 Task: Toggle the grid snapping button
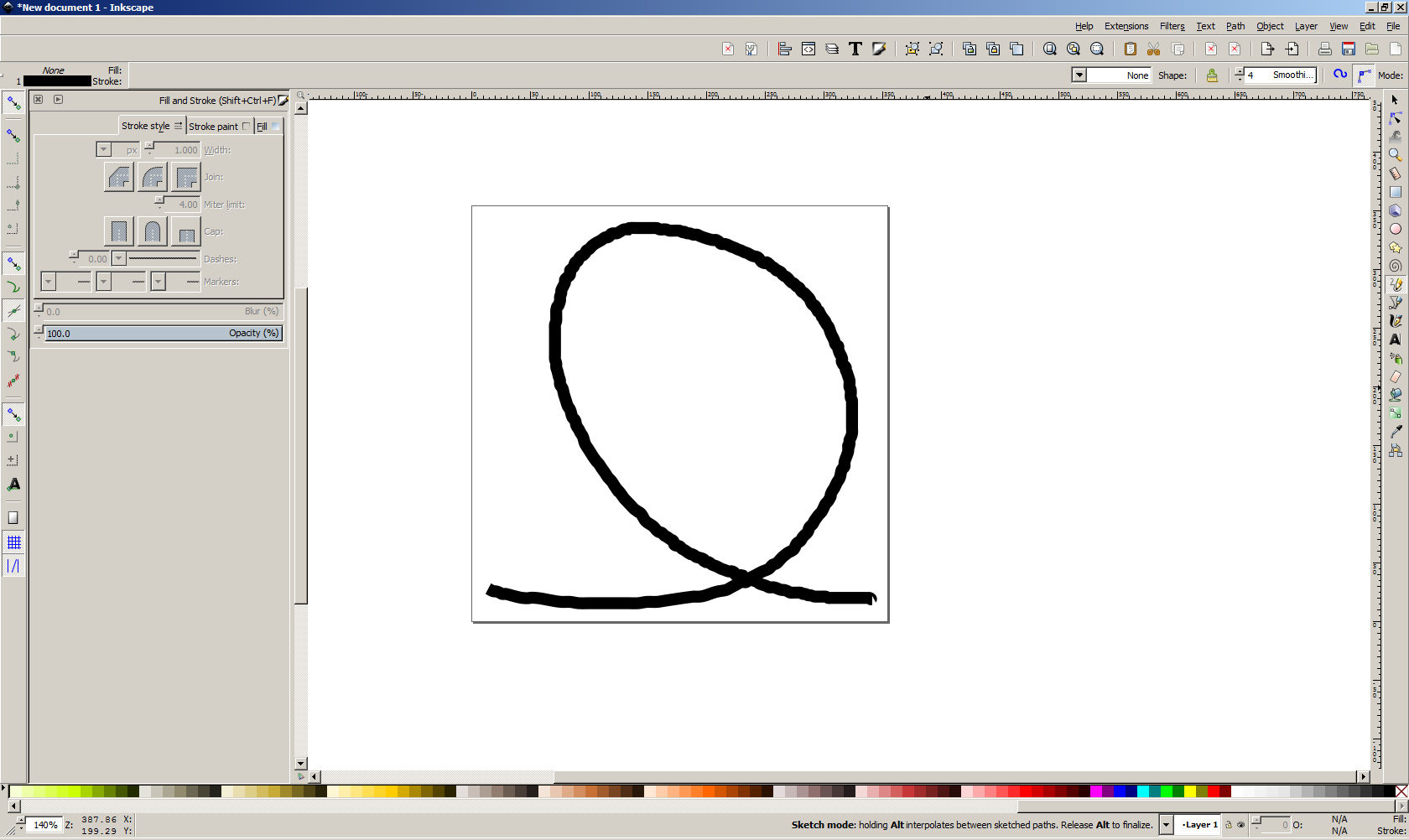coord(13,542)
